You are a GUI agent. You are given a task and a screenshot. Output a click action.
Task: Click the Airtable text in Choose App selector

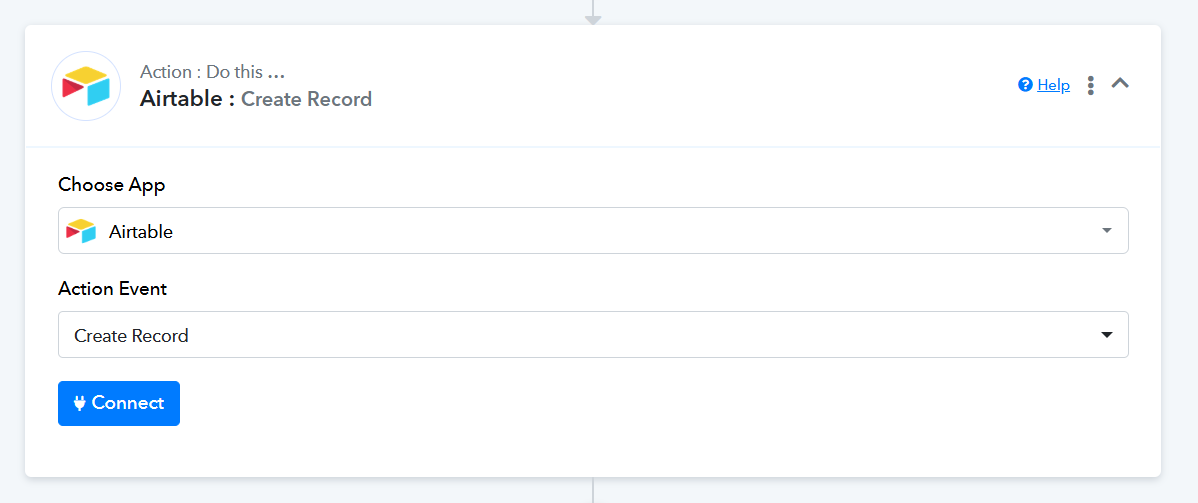pos(141,232)
